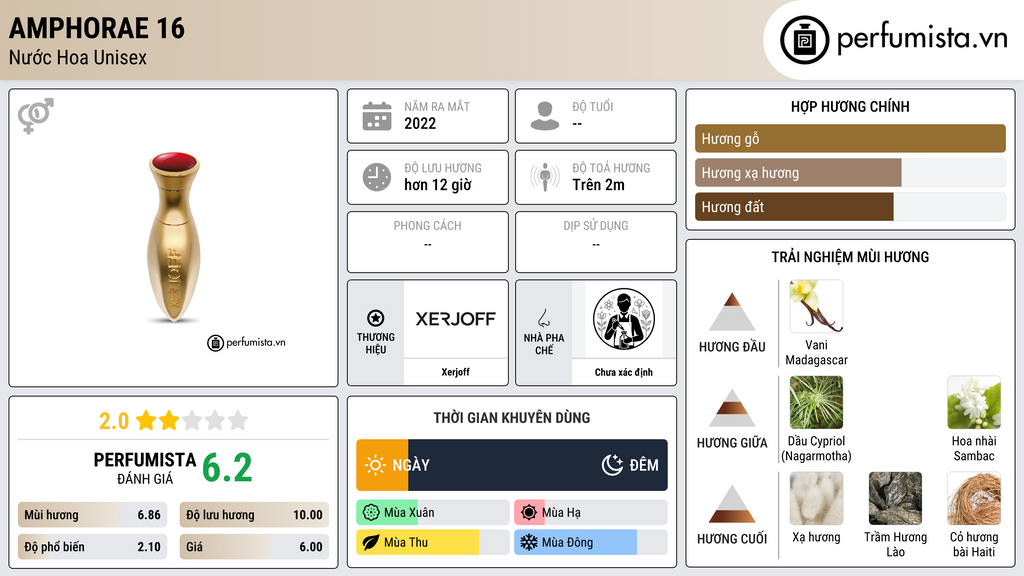Click the perfumista.vn watermark under bottle
1024x576 pixels.
point(246,342)
